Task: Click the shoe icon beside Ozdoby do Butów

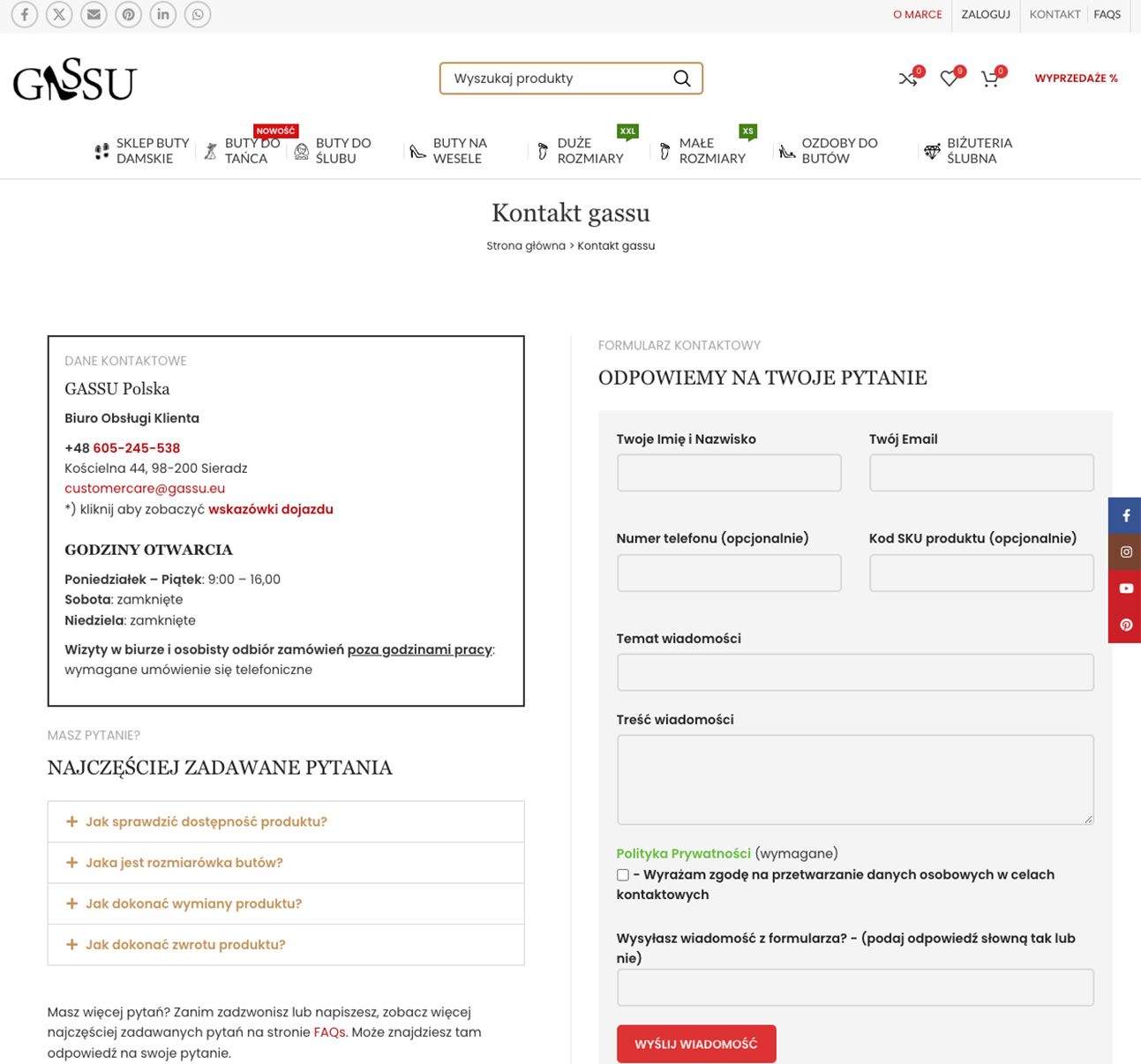Action: click(x=787, y=152)
